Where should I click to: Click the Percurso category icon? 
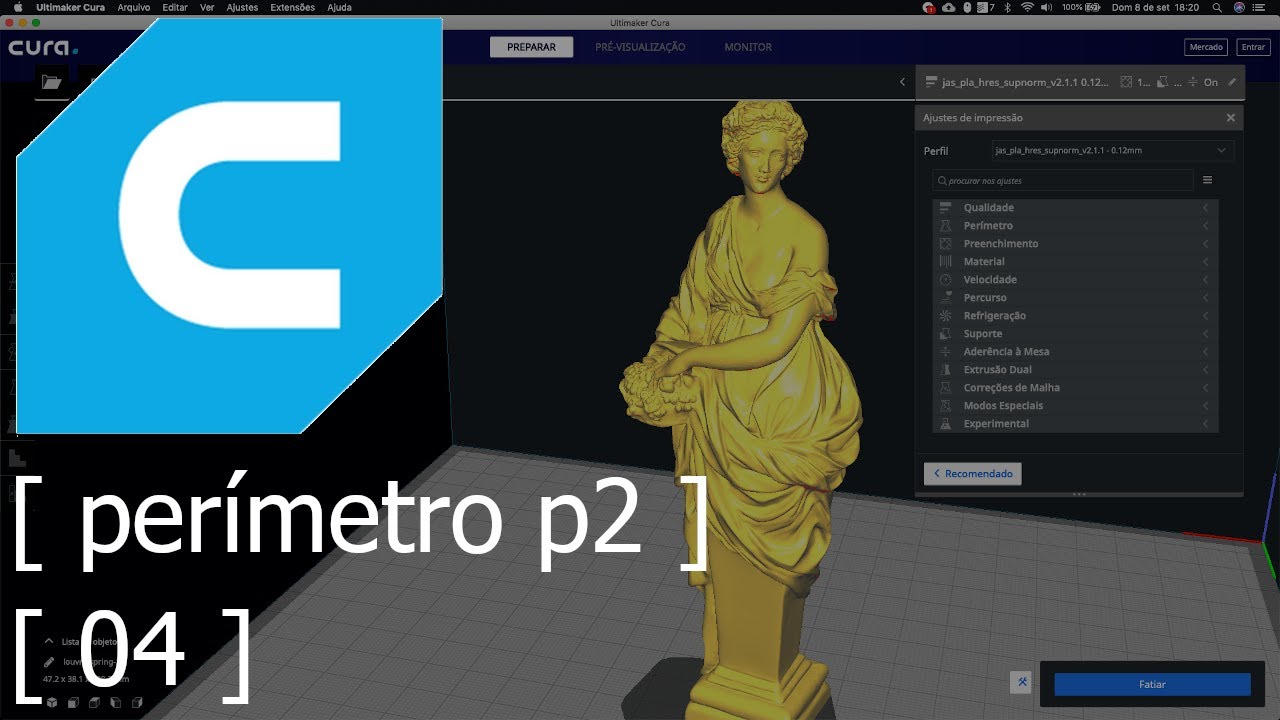(945, 298)
